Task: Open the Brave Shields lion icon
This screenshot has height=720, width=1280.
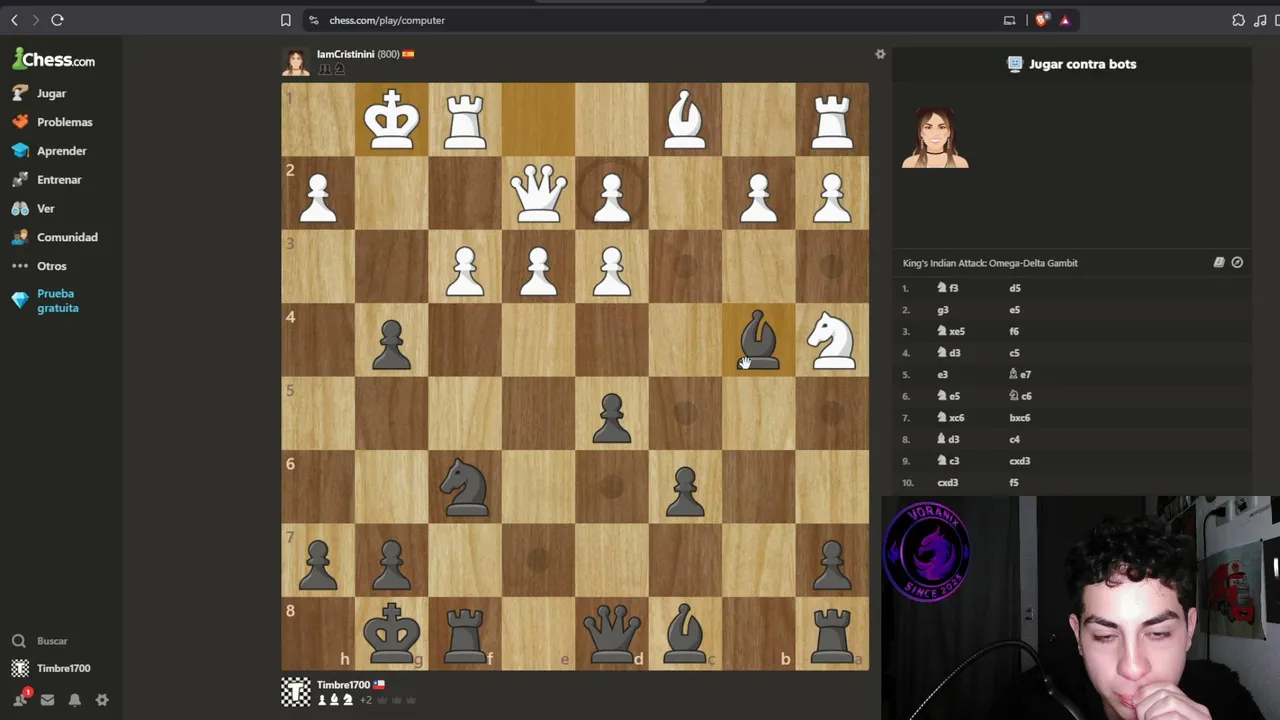Action: coord(1042,20)
